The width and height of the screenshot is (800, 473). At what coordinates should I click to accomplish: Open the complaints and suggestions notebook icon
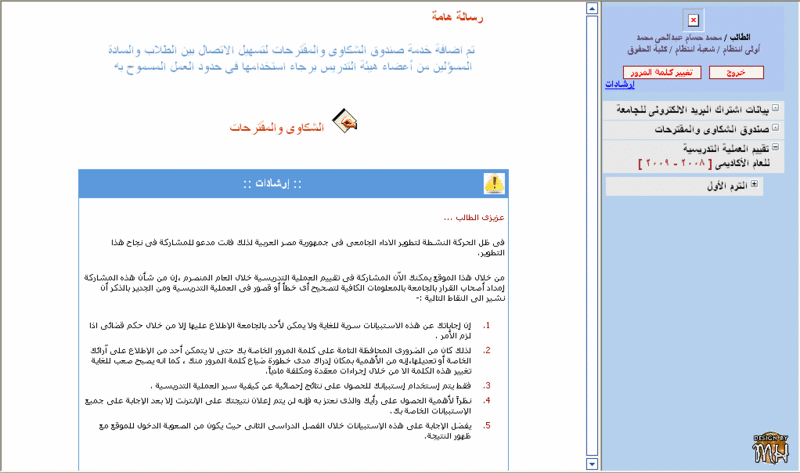click(345, 121)
